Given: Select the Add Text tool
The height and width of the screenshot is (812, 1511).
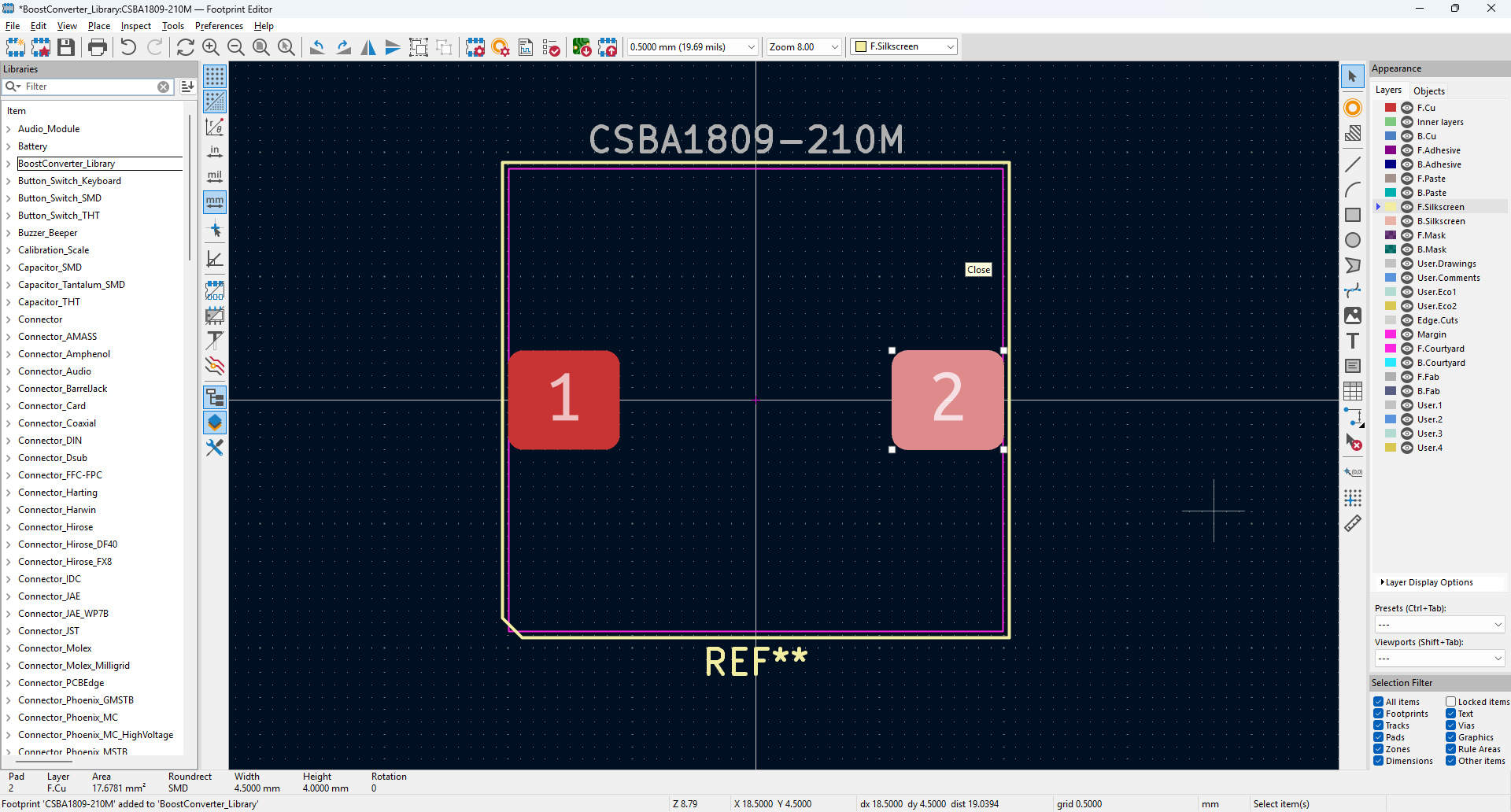Looking at the screenshot, I should [x=1352, y=341].
